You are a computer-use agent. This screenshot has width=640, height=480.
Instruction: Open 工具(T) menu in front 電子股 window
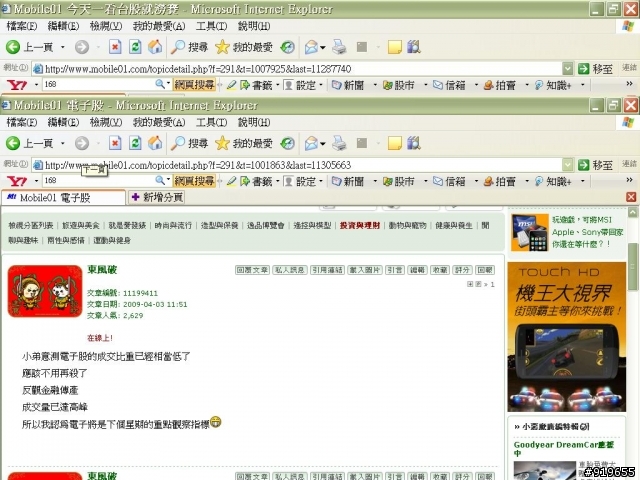click(211, 122)
